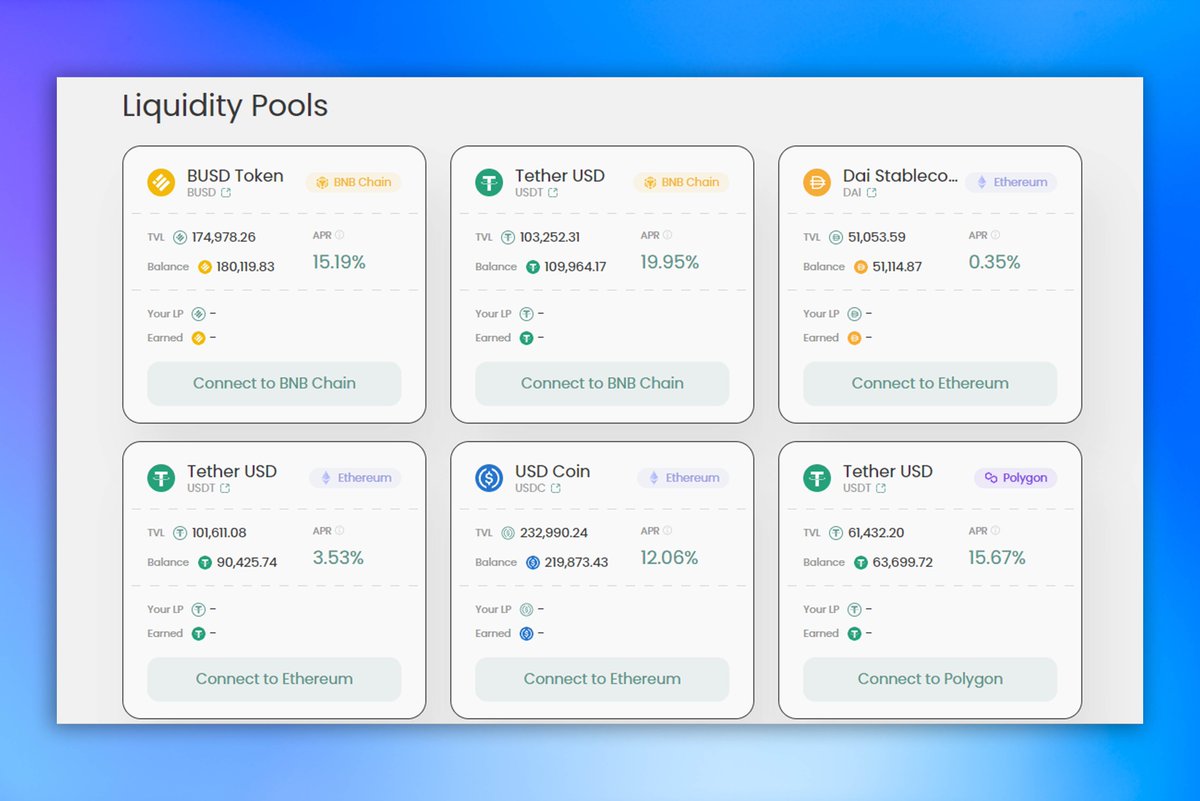Click the BNB icon inside the BNB Chain badge
The height and width of the screenshot is (801, 1200).
[321, 182]
